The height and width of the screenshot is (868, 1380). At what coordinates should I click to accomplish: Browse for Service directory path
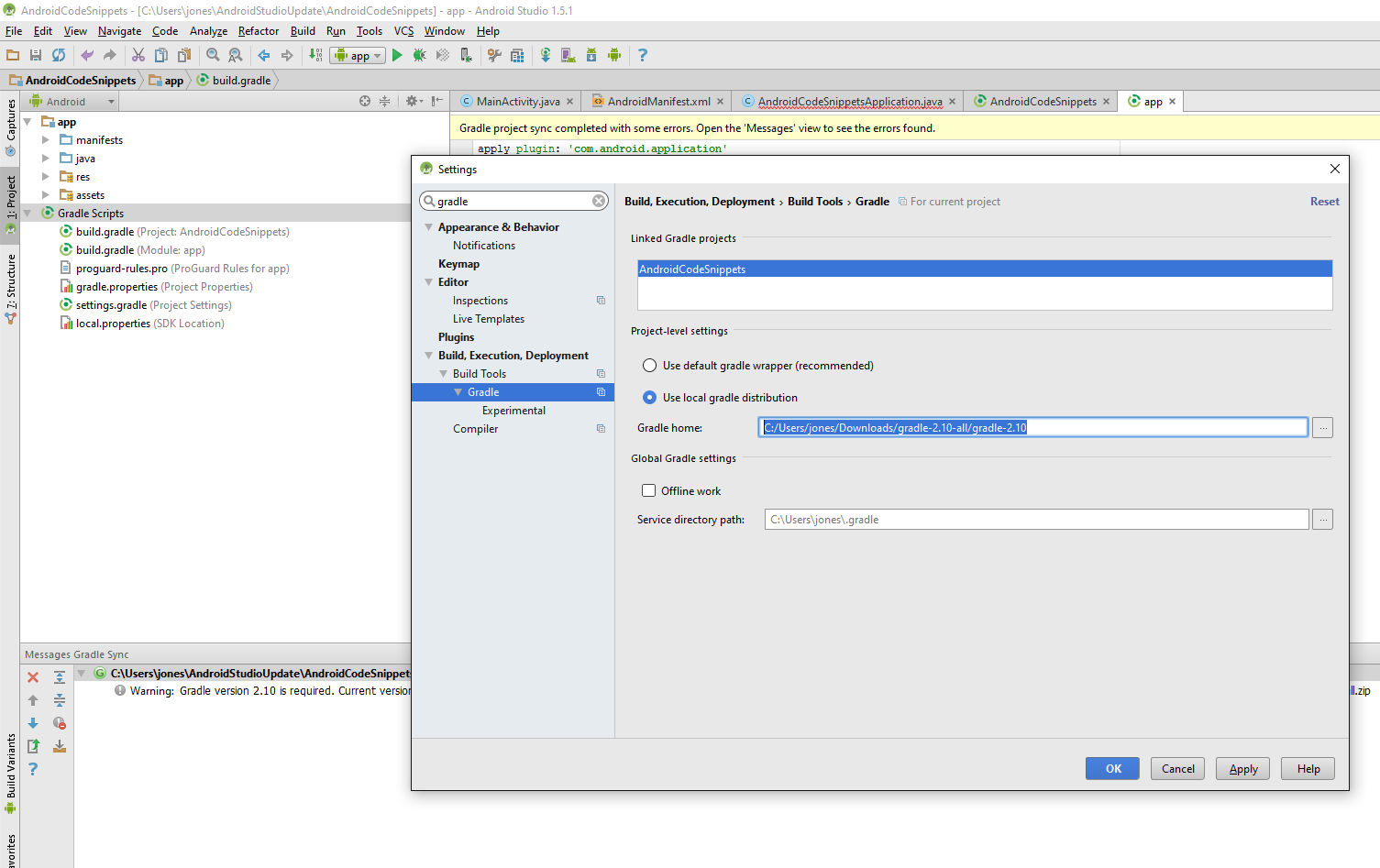(1322, 519)
